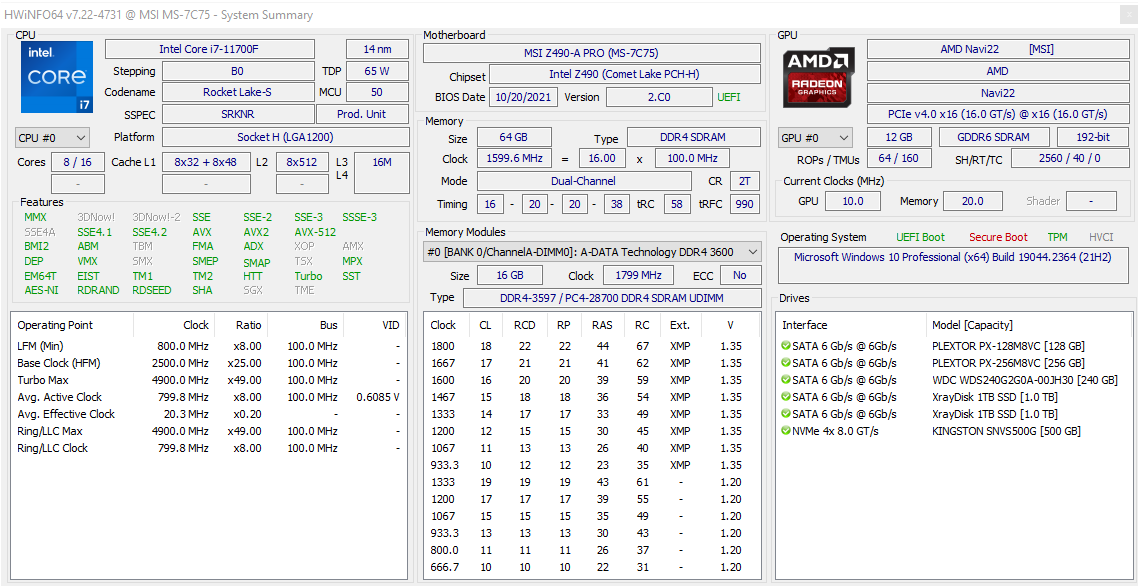Viewport: 1138px width, 586px height.
Task: Click the Intel Core i7 logo
Action: pyautogui.click(x=57, y=76)
